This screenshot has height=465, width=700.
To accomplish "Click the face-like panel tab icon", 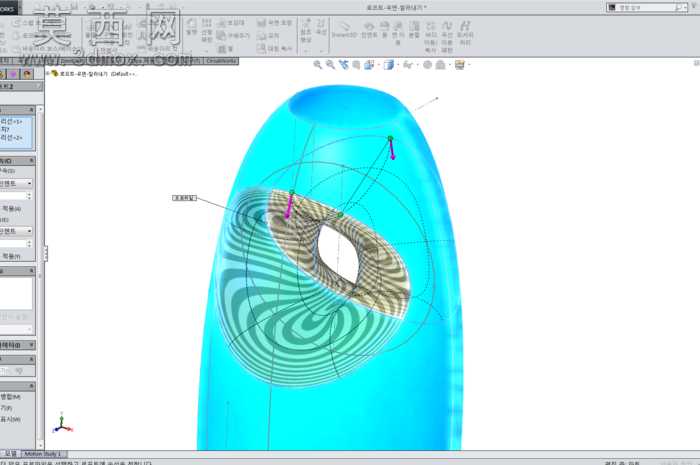I will [27, 74].
